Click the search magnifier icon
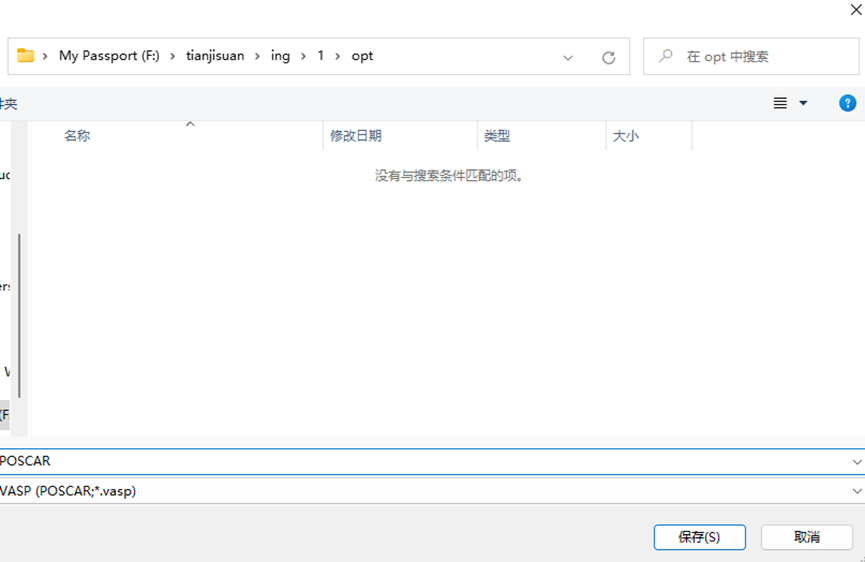This screenshot has width=865, height=562. [x=666, y=55]
